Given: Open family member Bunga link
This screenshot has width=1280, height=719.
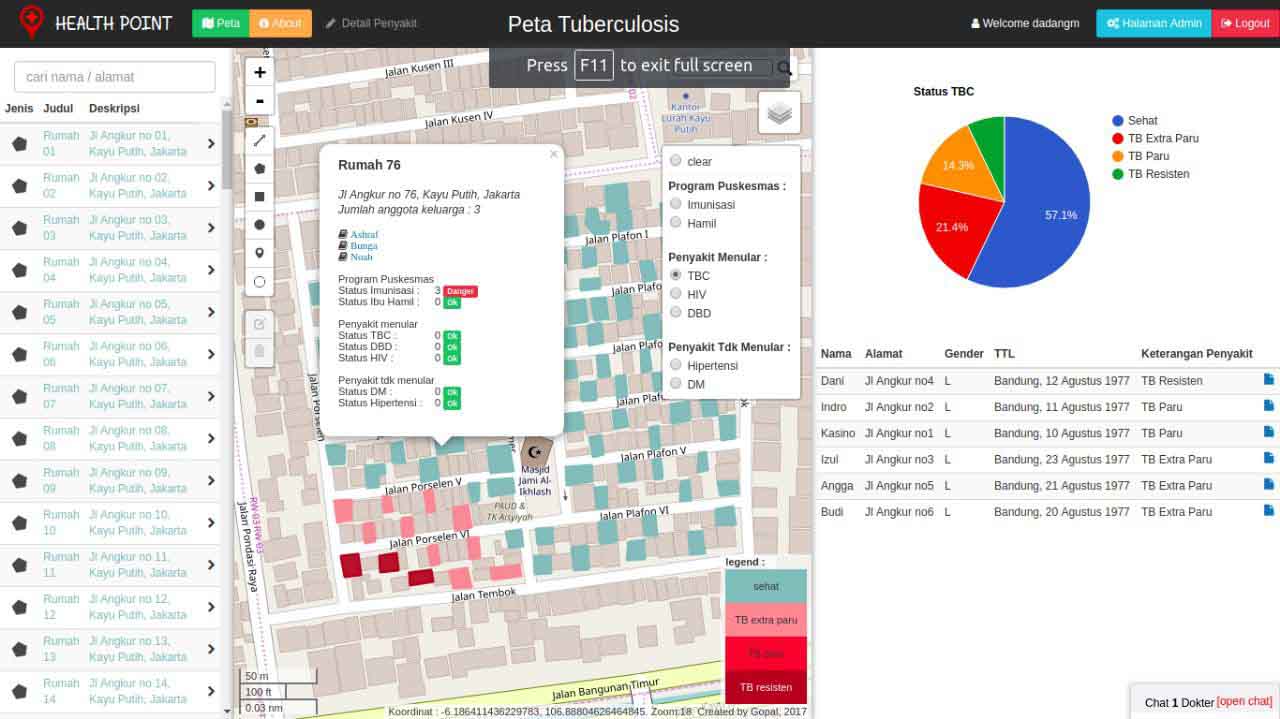Looking at the screenshot, I should tap(363, 245).
